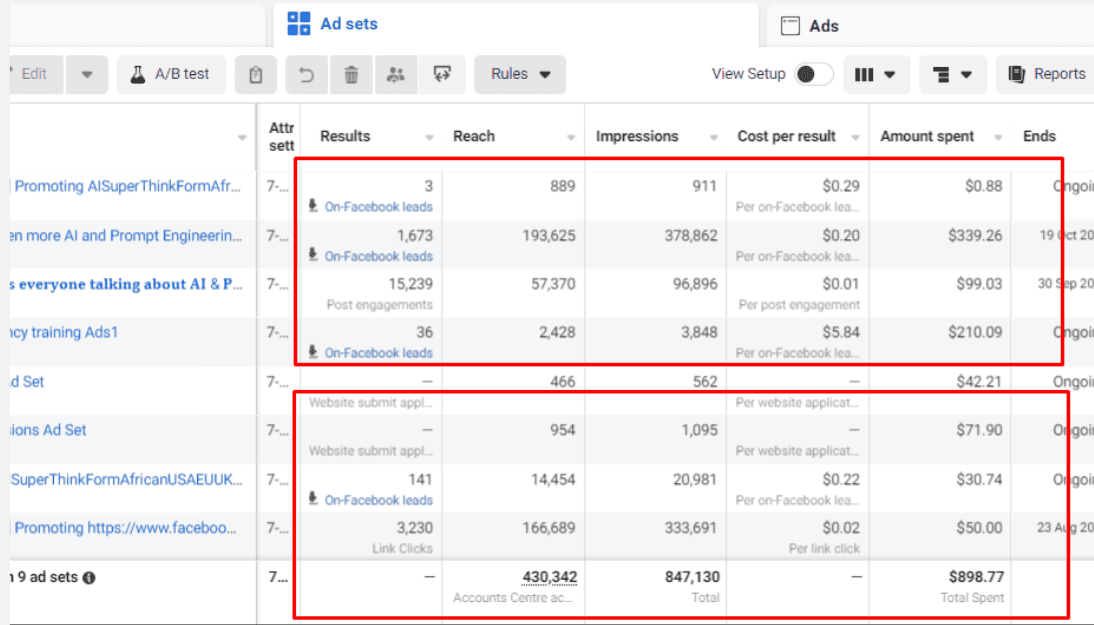Click the export/share arrow icon
Viewport: 1094px width, 625px height.
point(442,74)
